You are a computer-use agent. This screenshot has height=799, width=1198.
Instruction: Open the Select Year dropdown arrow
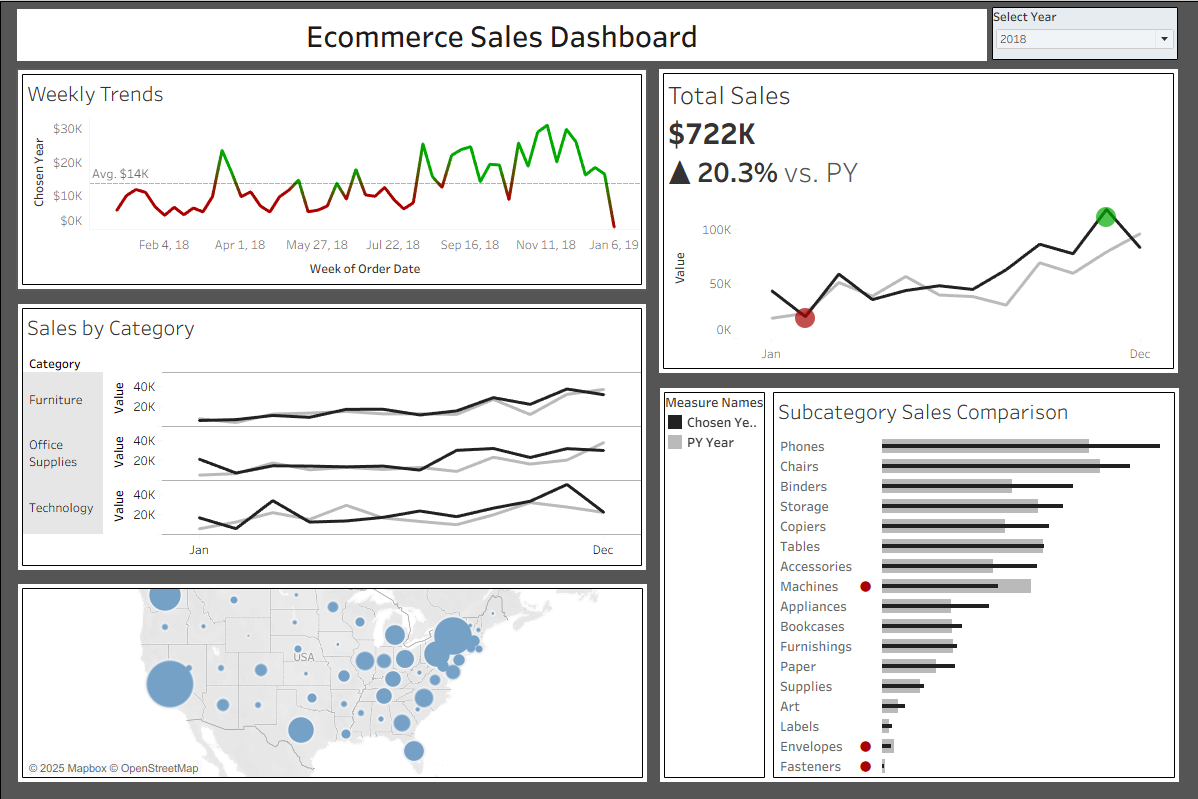tap(1164, 39)
